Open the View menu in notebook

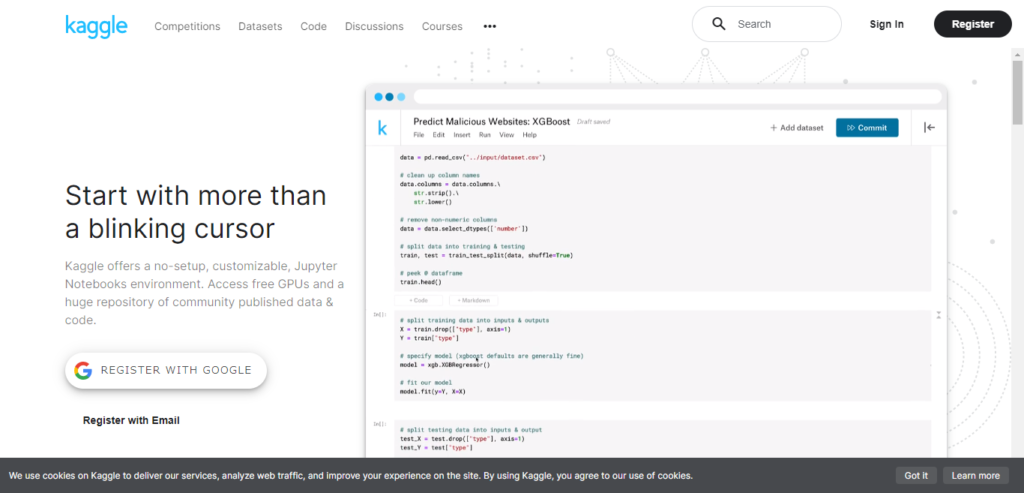pyautogui.click(x=507, y=135)
